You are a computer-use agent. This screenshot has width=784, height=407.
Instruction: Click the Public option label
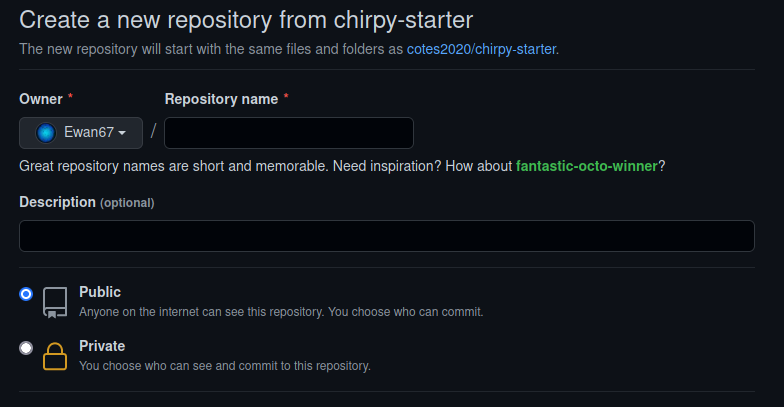(x=100, y=292)
